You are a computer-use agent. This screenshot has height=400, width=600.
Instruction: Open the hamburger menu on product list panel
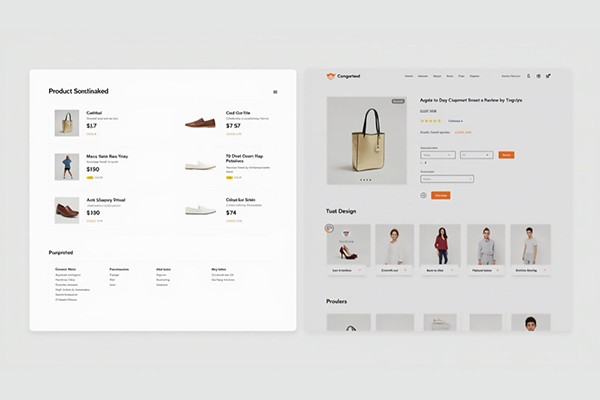click(x=275, y=92)
